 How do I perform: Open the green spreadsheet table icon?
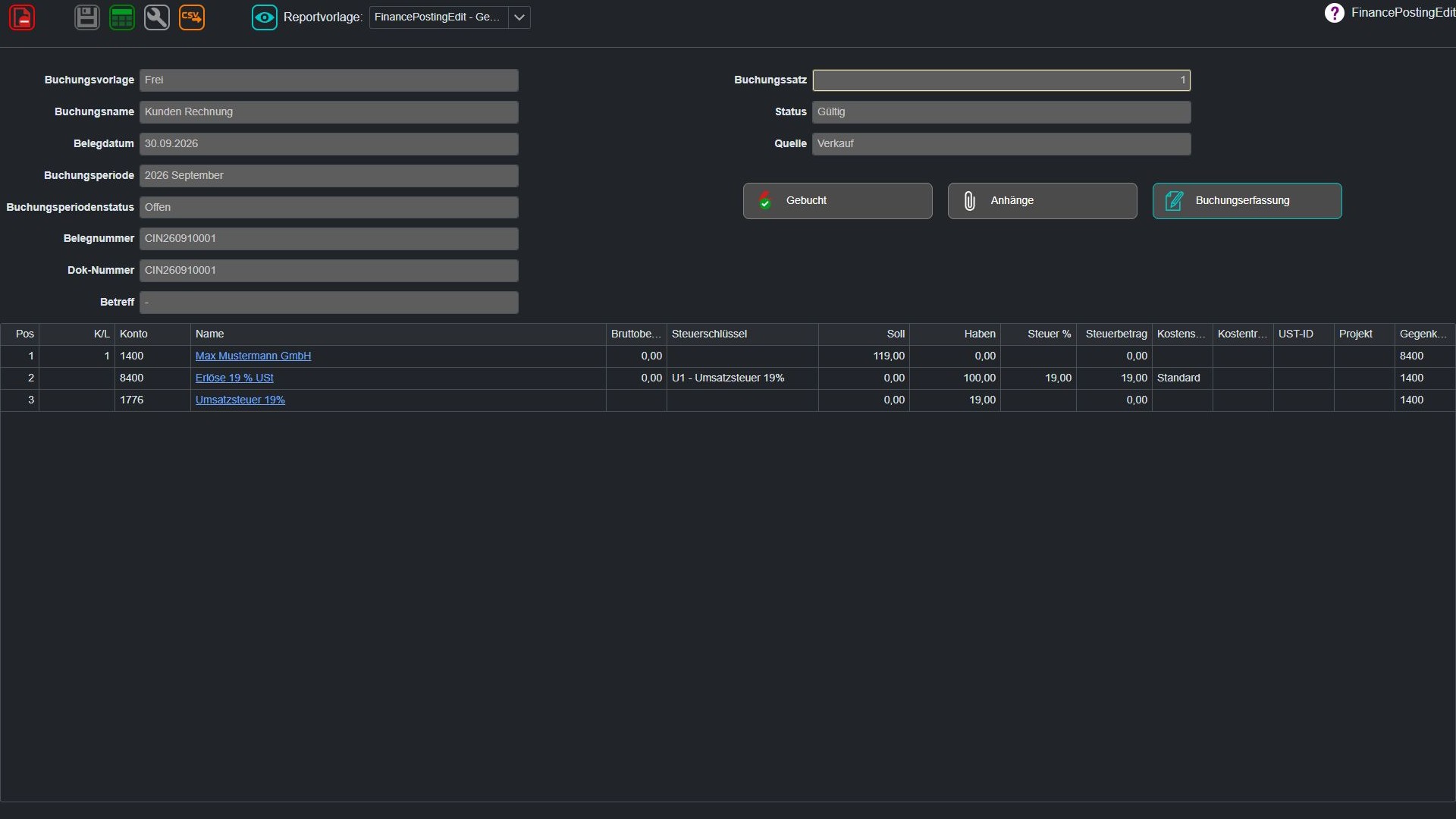(x=122, y=17)
